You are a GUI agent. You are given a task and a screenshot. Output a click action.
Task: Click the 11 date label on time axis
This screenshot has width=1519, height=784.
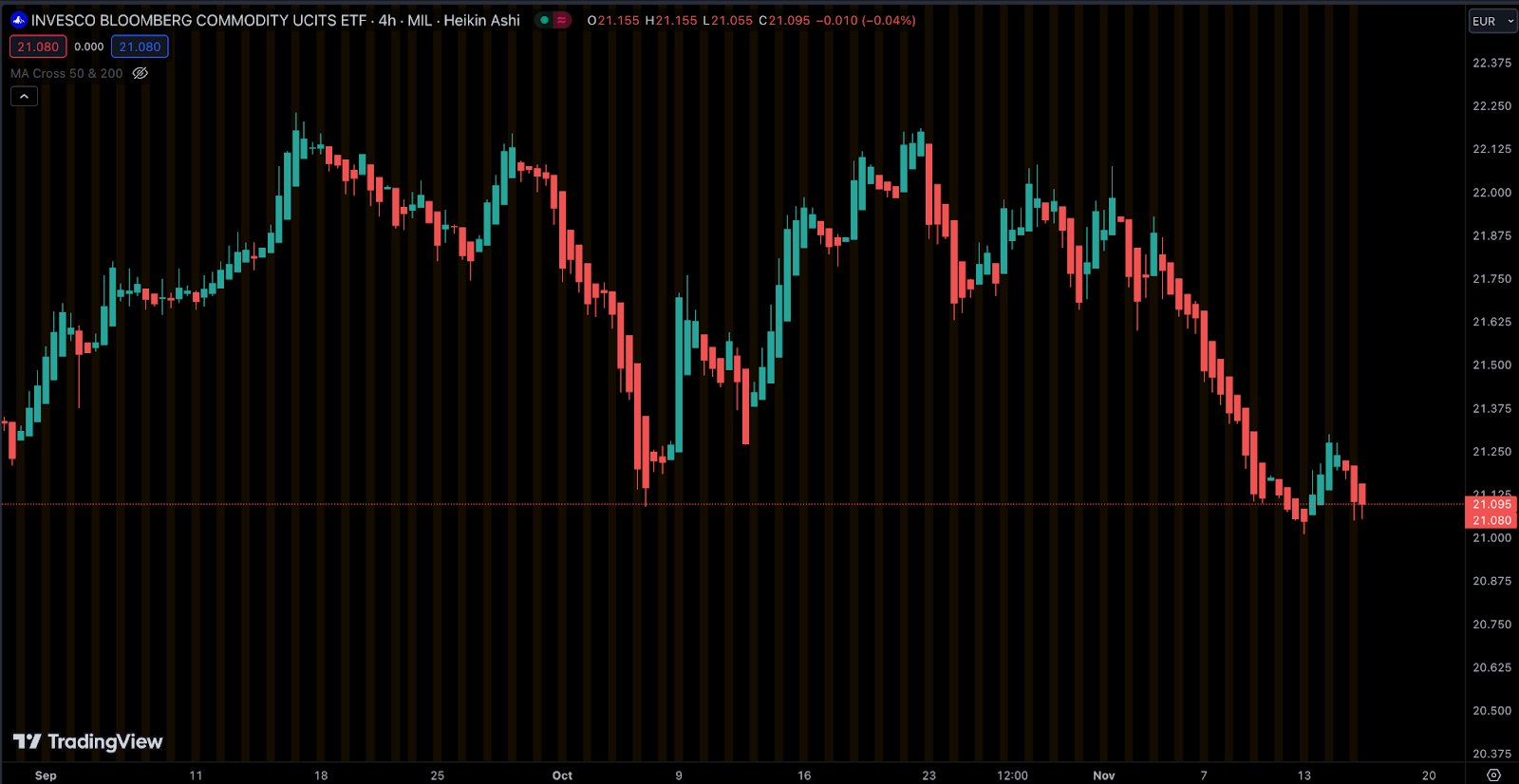[196, 775]
